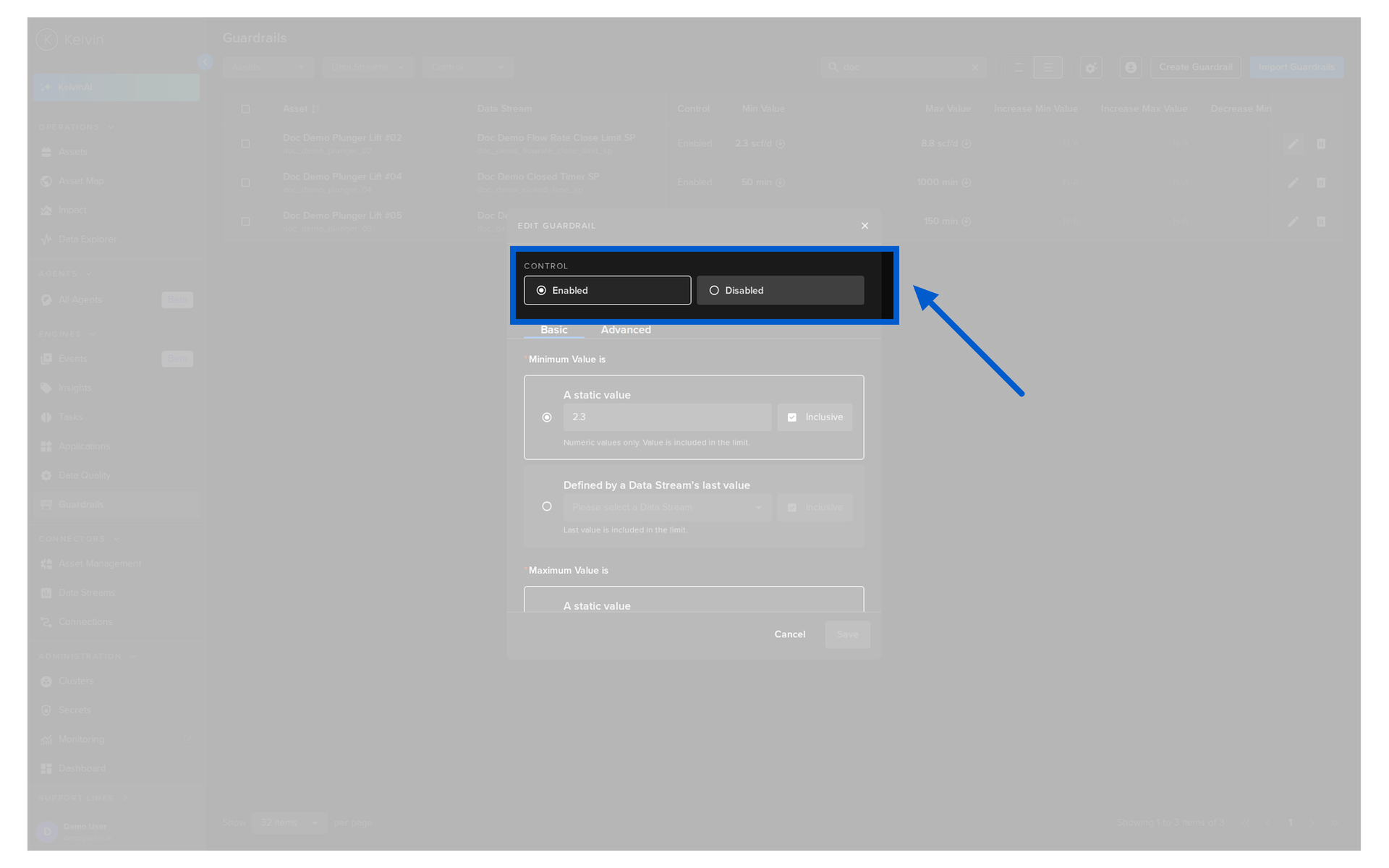Go to Impact in the sidebar
The image size is (1389, 868).
click(72, 210)
